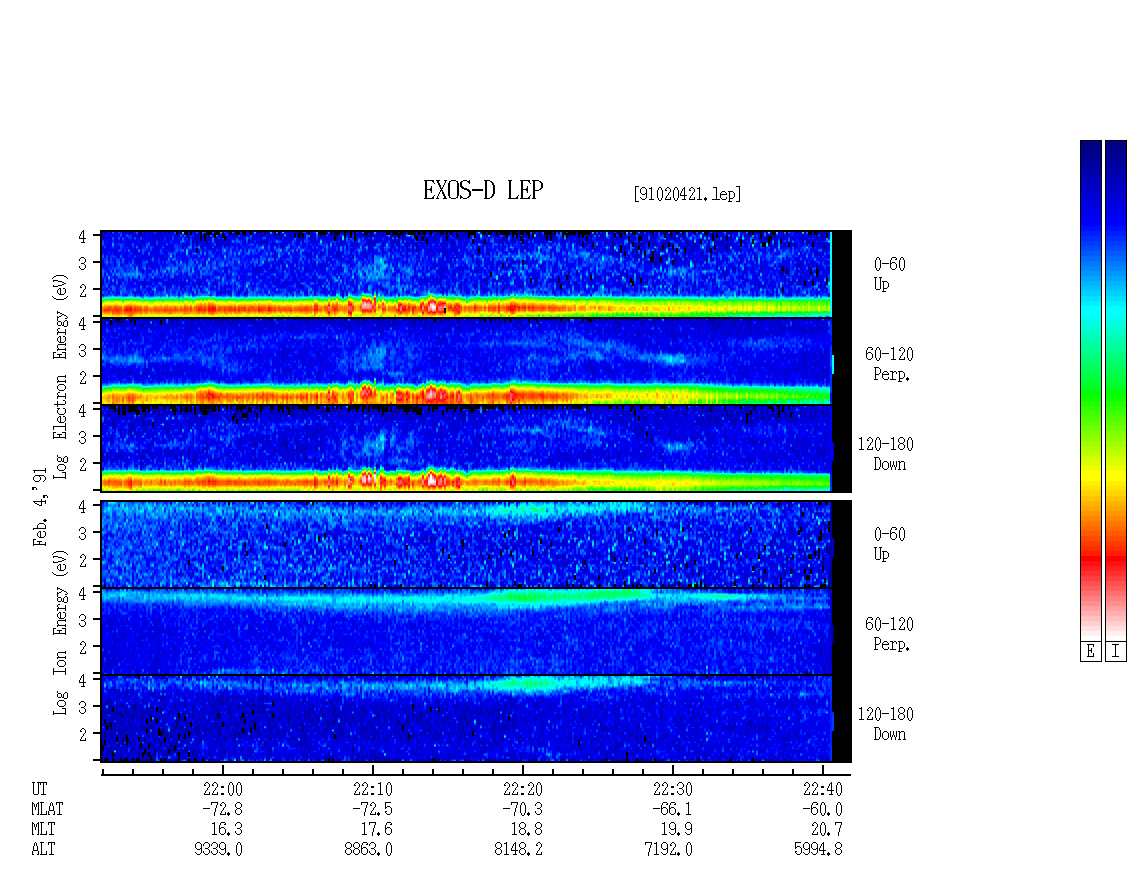
Task: Click the 22:10 UT tick label
Action: (x=373, y=789)
